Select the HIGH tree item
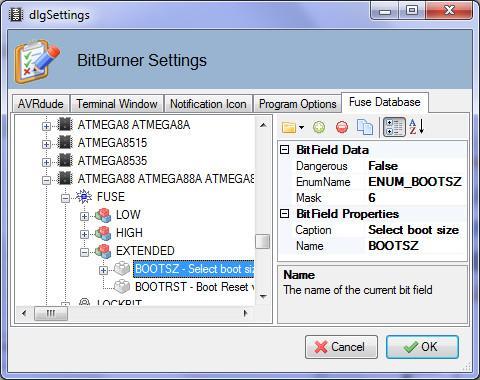The height and width of the screenshot is (380, 480). coord(129,233)
